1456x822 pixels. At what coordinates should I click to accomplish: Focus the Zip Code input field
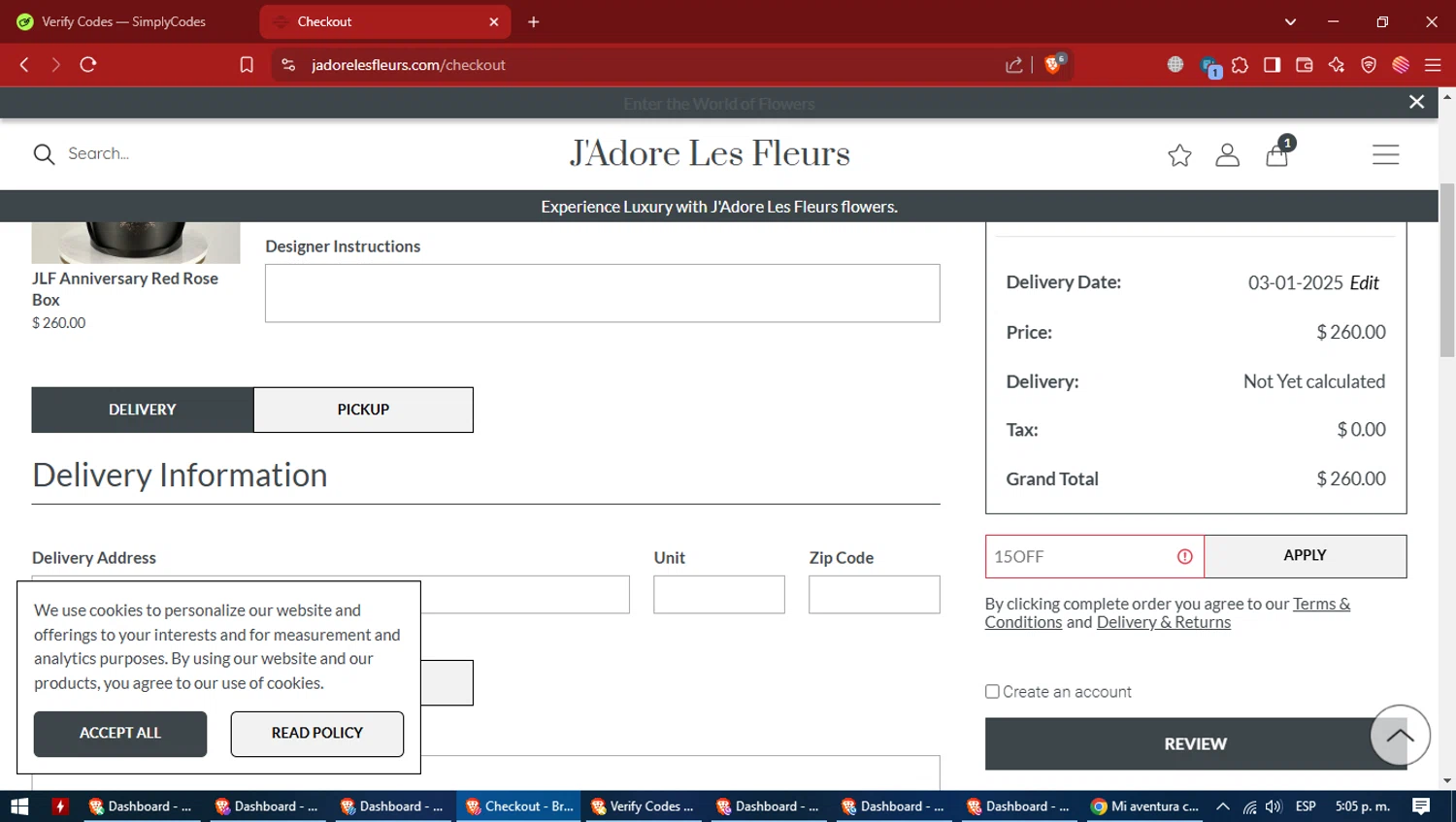point(875,595)
